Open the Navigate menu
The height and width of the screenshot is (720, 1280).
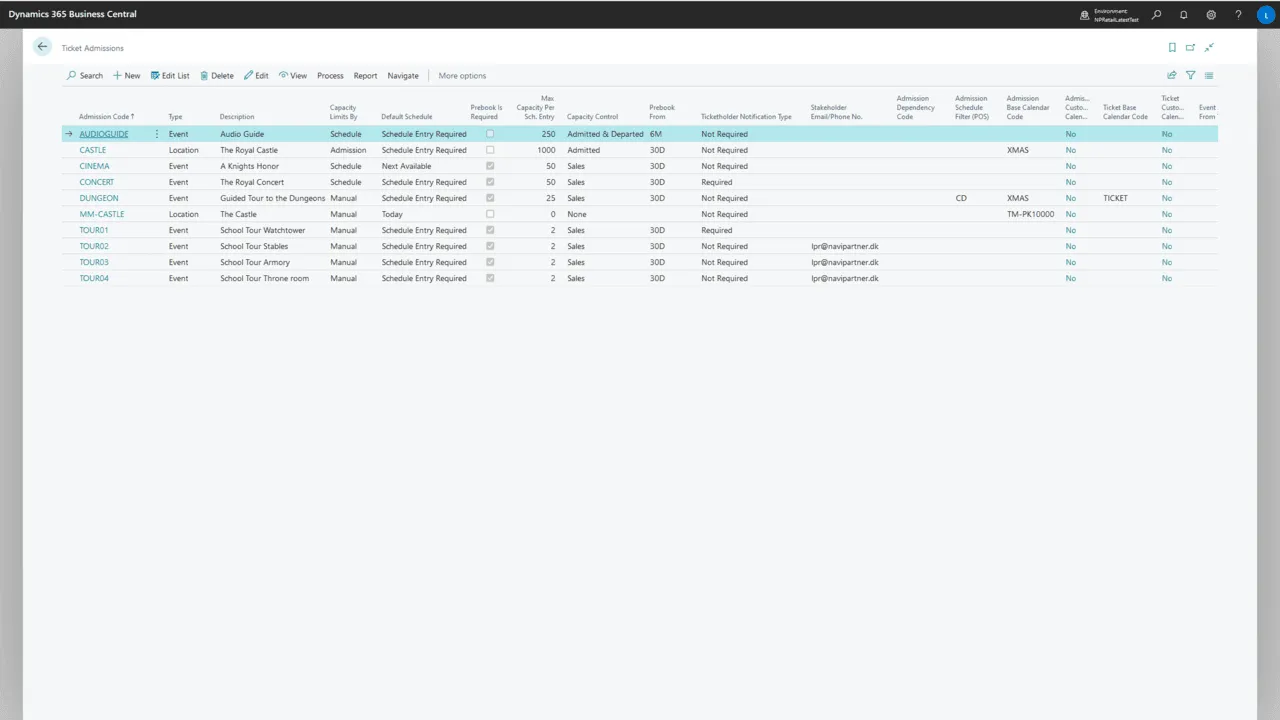(x=403, y=76)
